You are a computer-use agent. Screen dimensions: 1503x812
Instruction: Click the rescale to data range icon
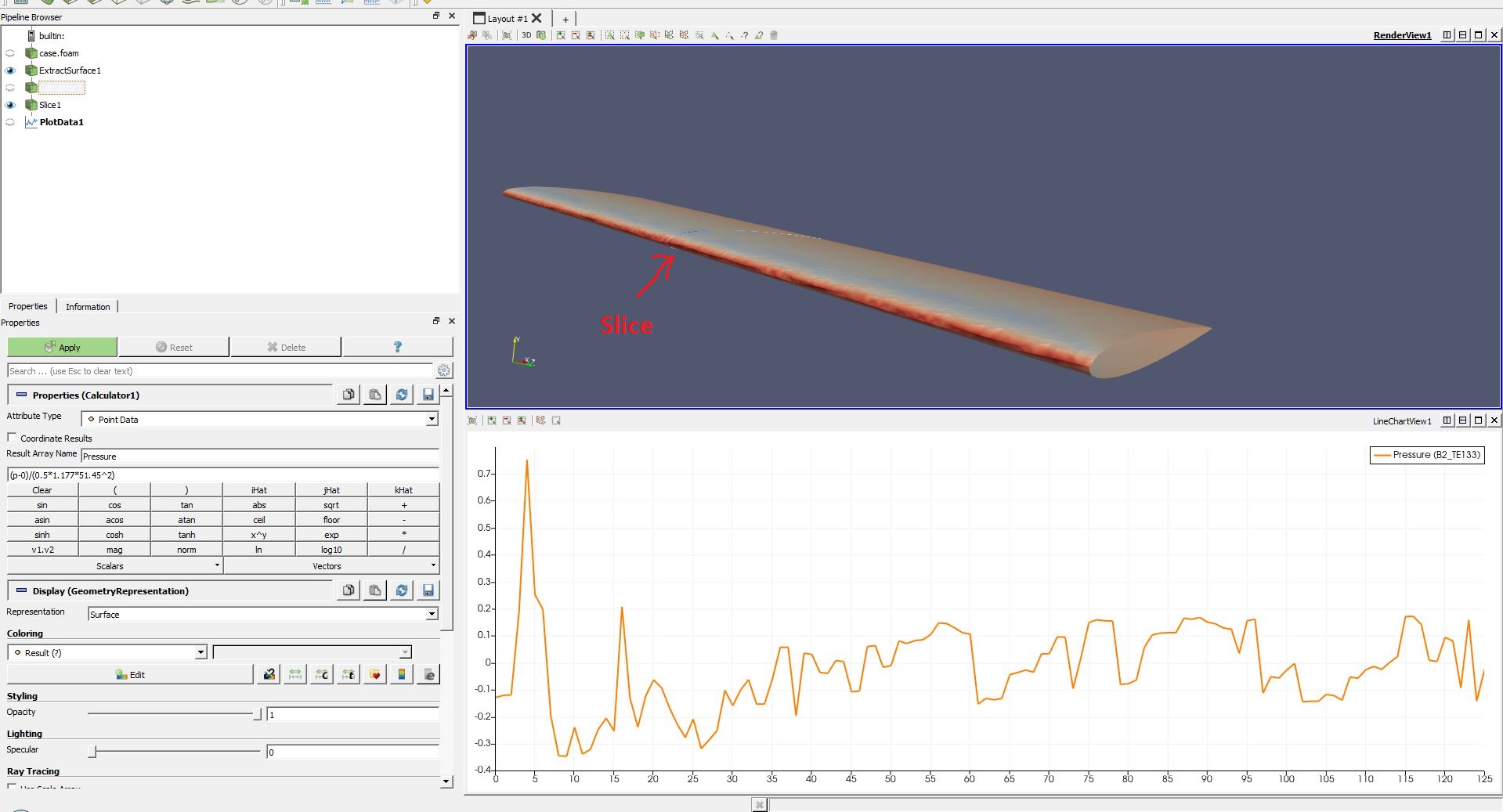point(295,673)
